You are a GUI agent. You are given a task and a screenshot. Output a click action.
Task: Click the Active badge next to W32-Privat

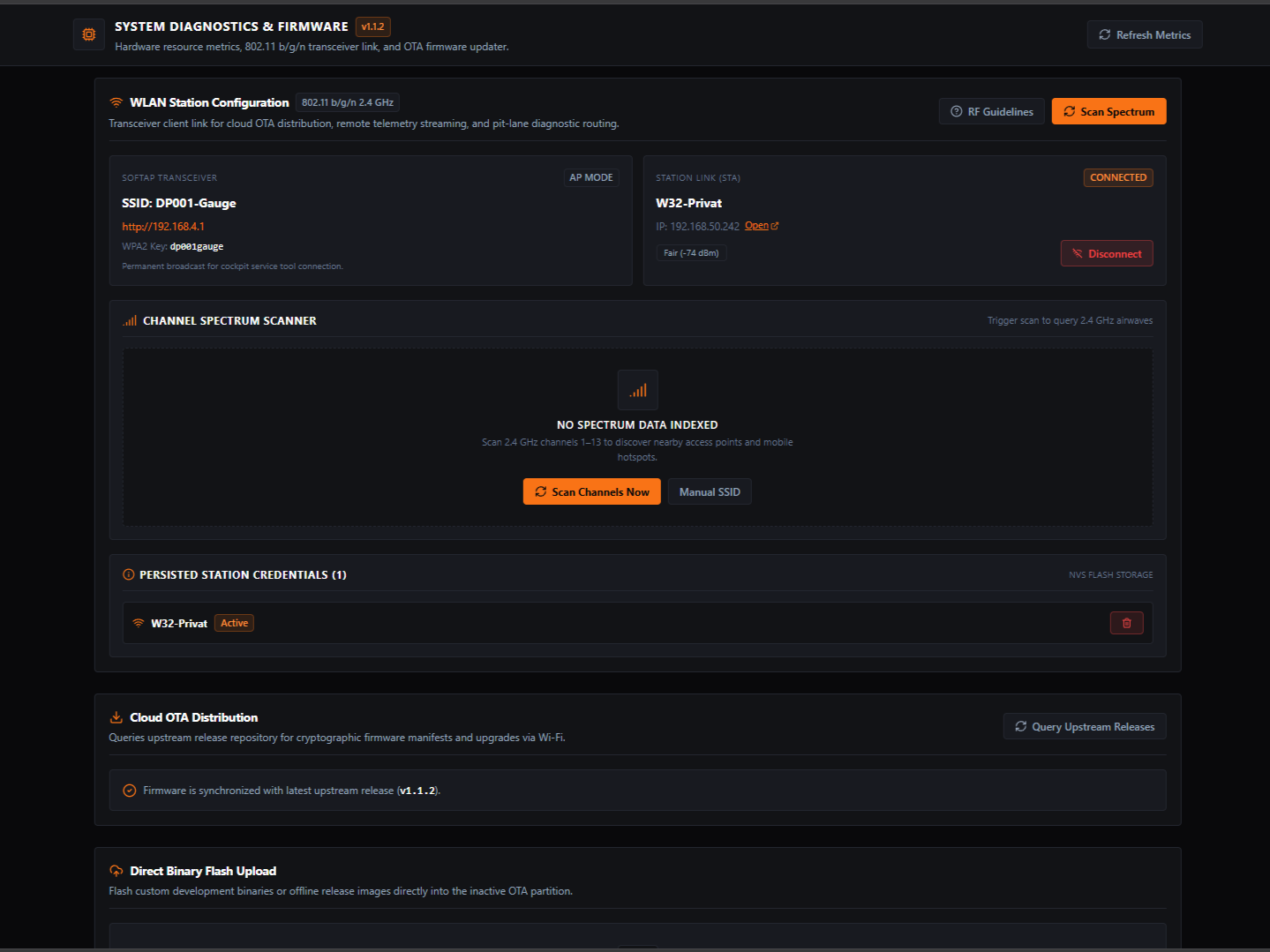tap(234, 623)
